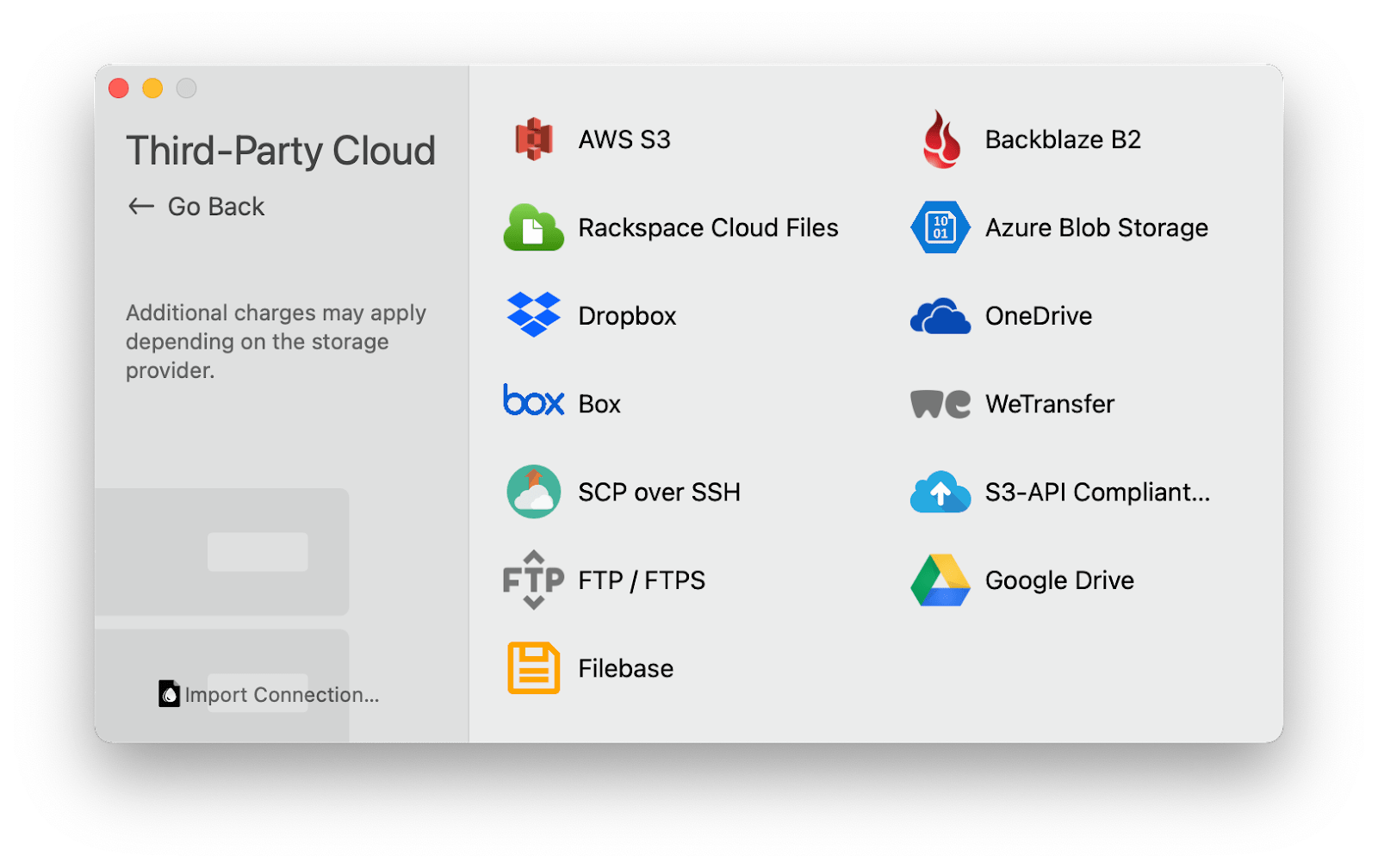The width and height of the screenshot is (1378, 868).
Task: Choose Azure Blob Storage text
Action: point(1096,227)
